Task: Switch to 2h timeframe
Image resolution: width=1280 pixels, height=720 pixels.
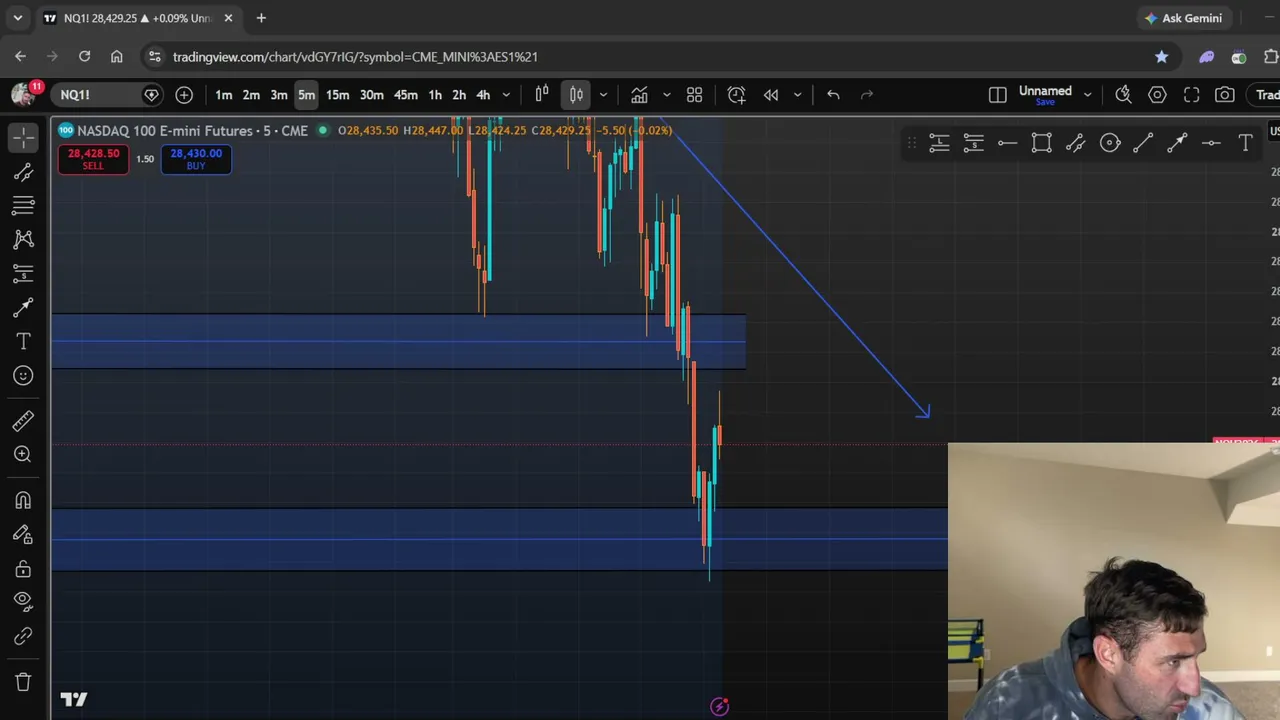Action: (x=459, y=95)
